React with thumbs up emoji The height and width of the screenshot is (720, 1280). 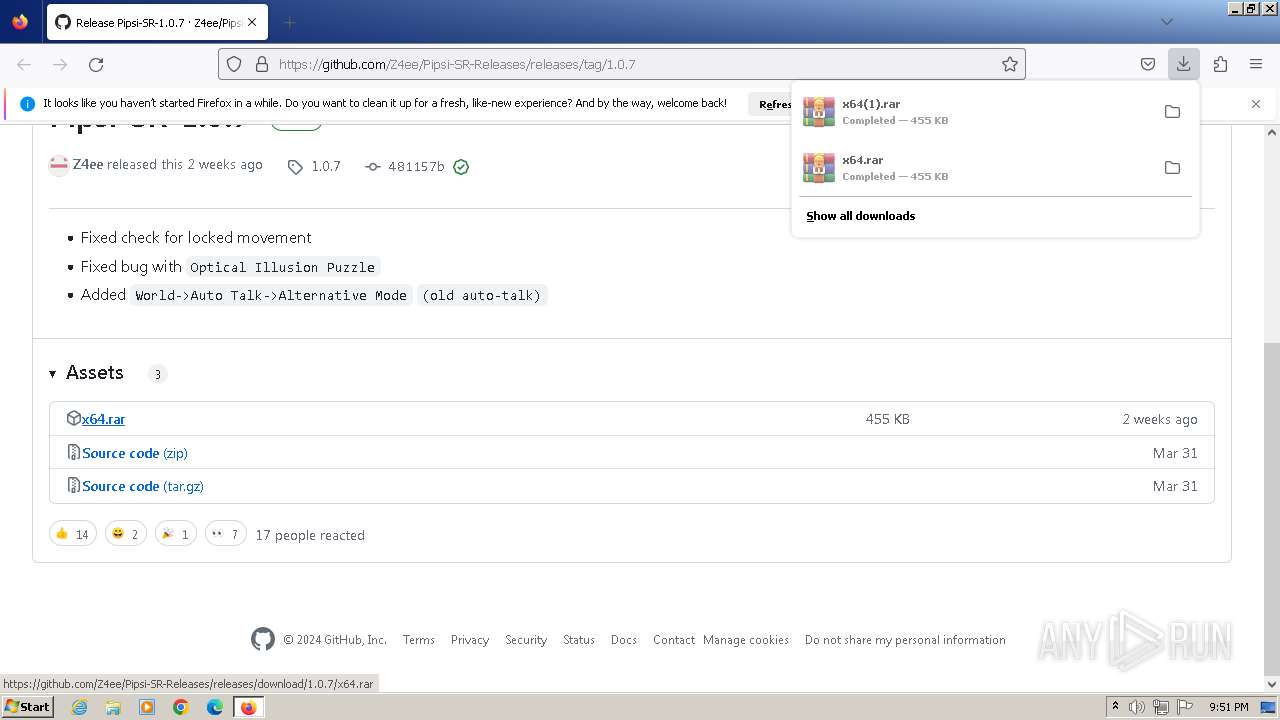[x=72, y=534]
